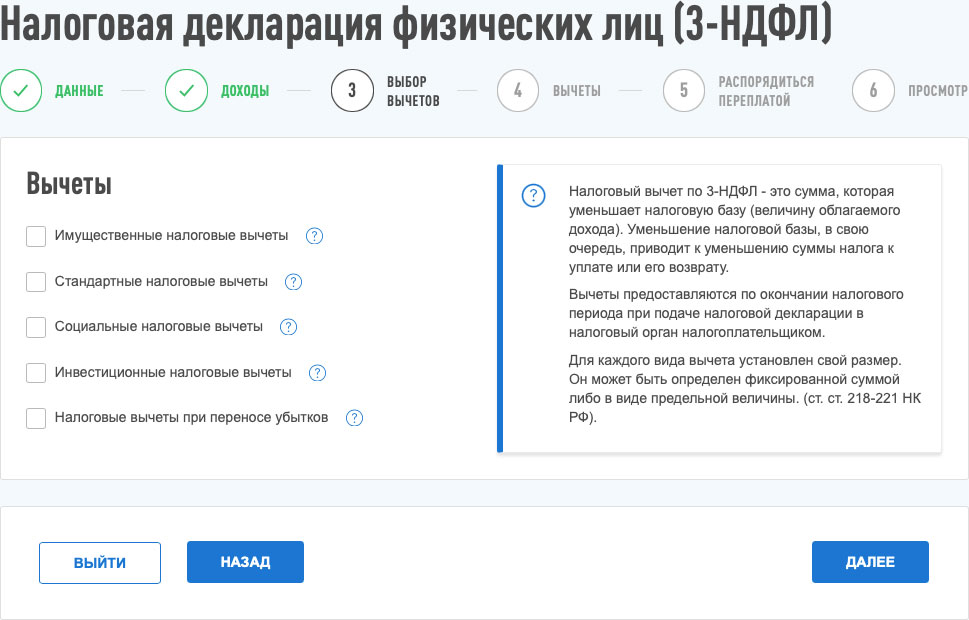Click green checkmark circle for Доходы step
The image size is (969, 620).
tap(186, 91)
